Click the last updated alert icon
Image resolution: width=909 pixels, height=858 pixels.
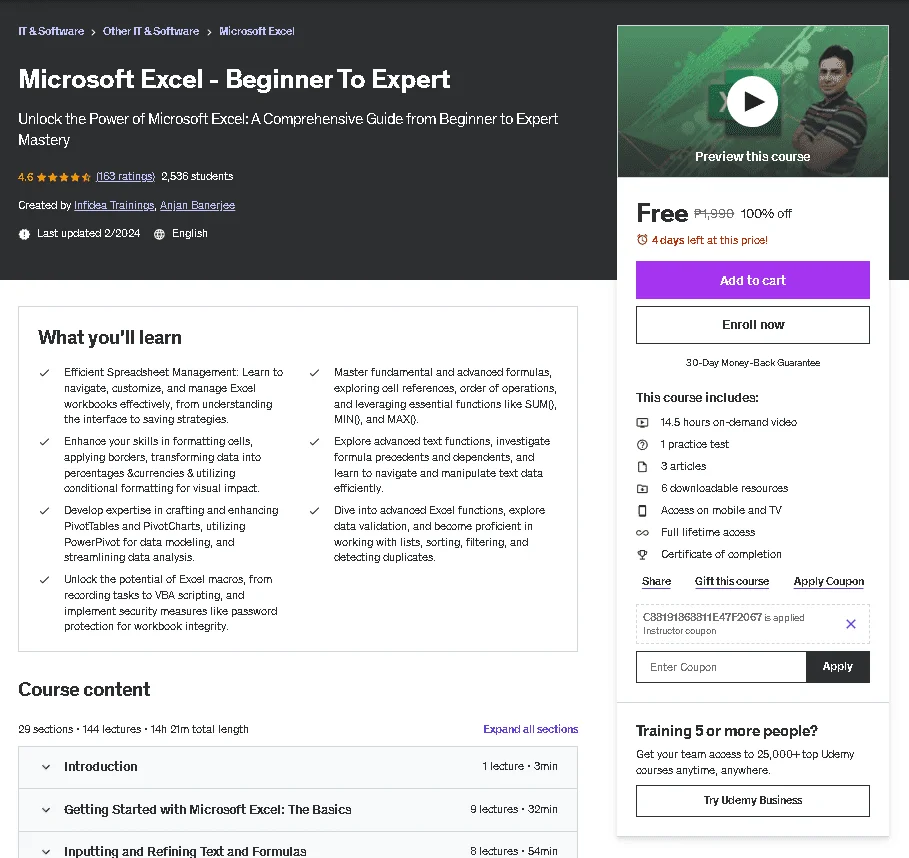point(24,234)
